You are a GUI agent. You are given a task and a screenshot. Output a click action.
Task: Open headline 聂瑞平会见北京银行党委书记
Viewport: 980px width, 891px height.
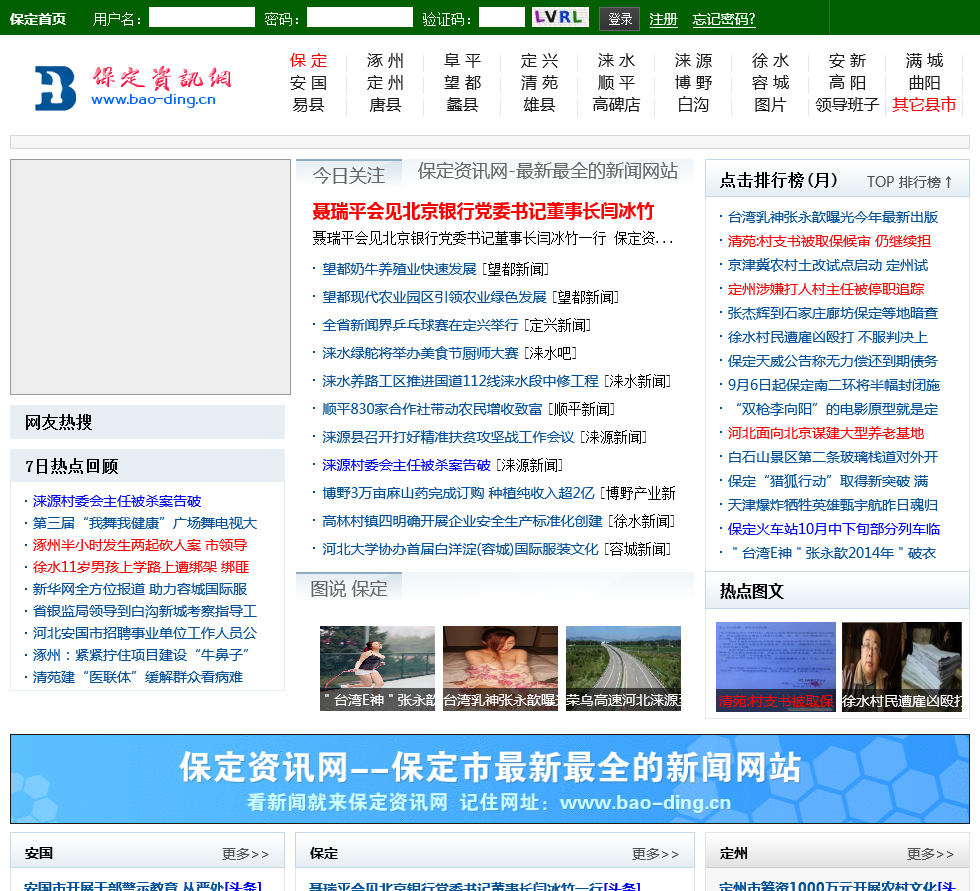[x=483, y=211]
